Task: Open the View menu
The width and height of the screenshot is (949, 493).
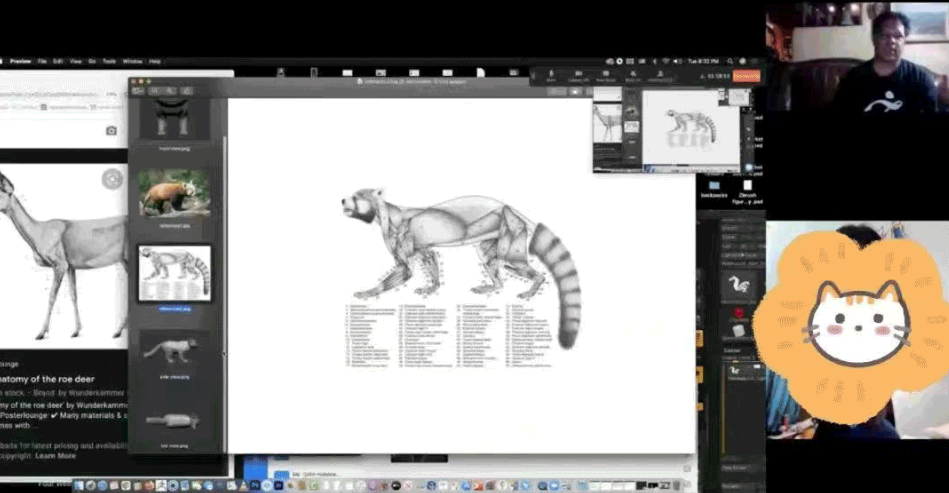Action: pyautogui.click(x=76, y=62)
